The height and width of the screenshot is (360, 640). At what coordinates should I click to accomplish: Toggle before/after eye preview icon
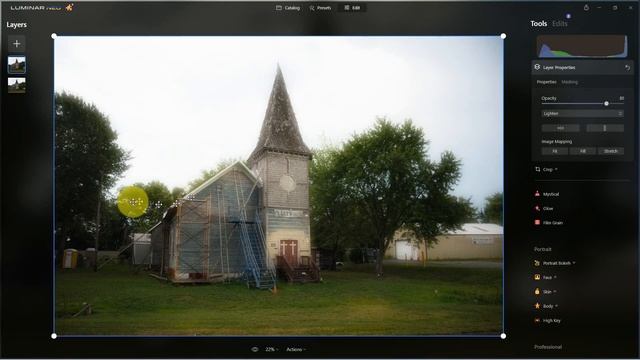click(255, 349)
